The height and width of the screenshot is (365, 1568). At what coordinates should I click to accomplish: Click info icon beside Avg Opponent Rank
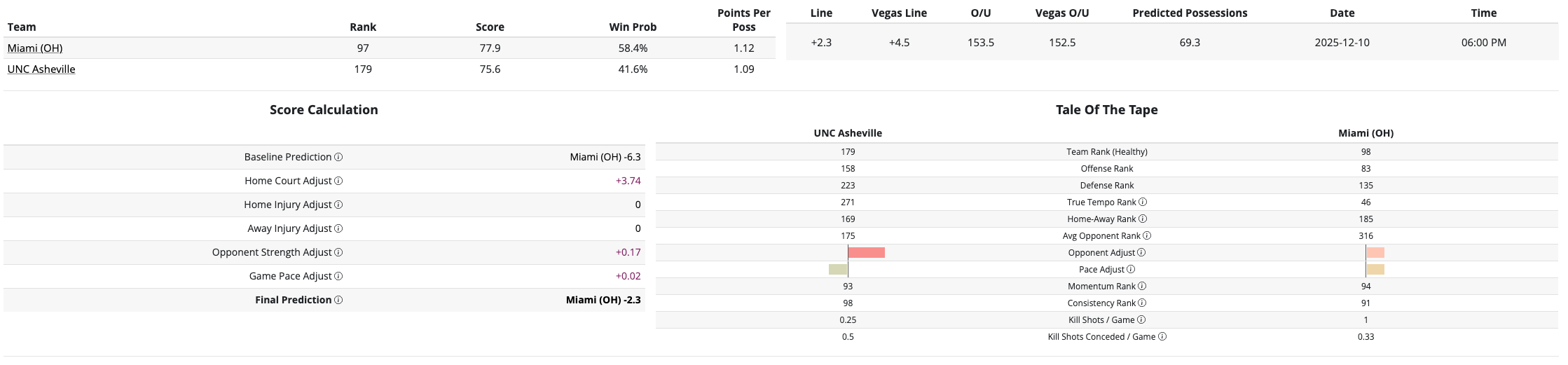[1147, 235]
